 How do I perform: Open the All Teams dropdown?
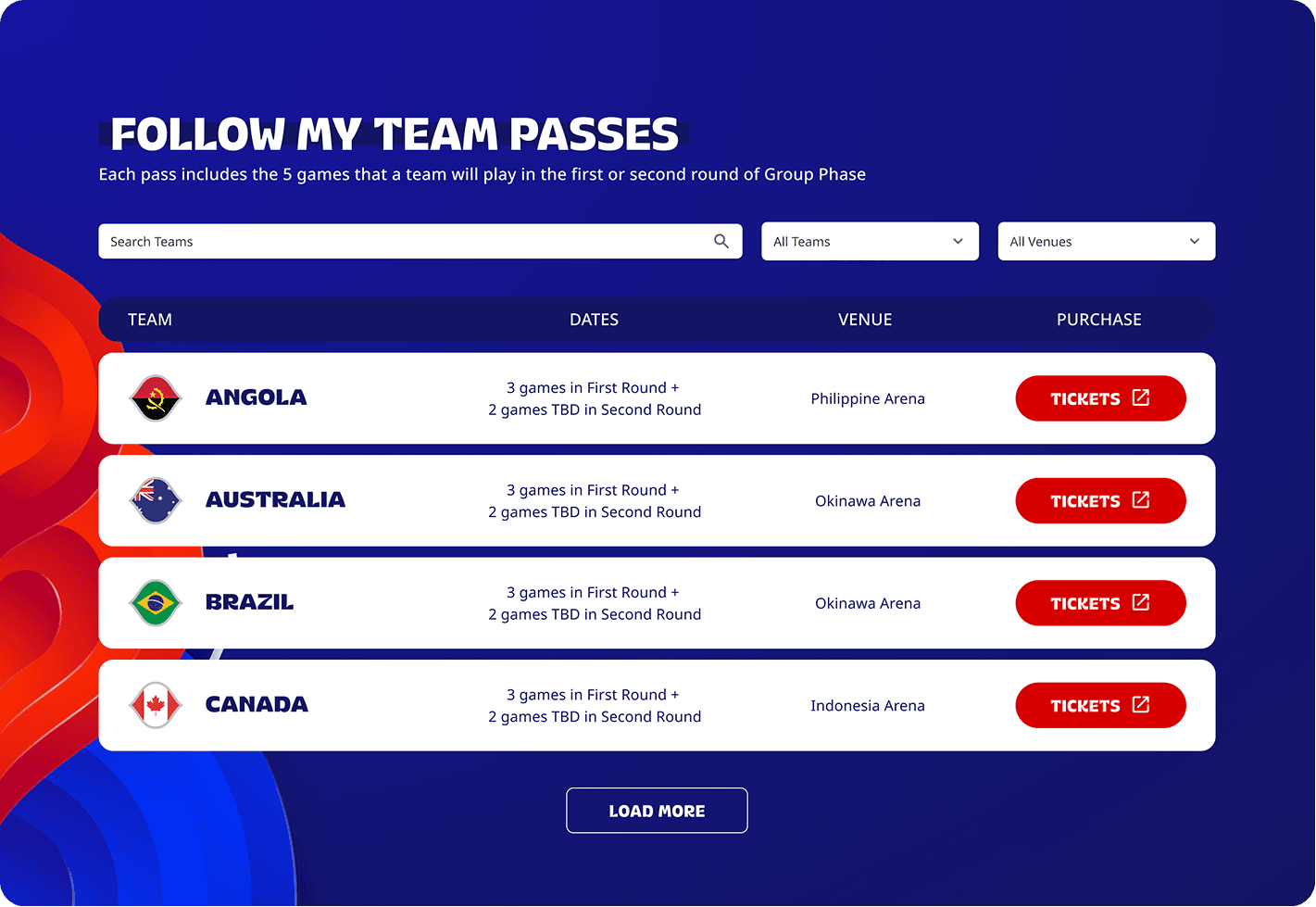pos(869,241)
